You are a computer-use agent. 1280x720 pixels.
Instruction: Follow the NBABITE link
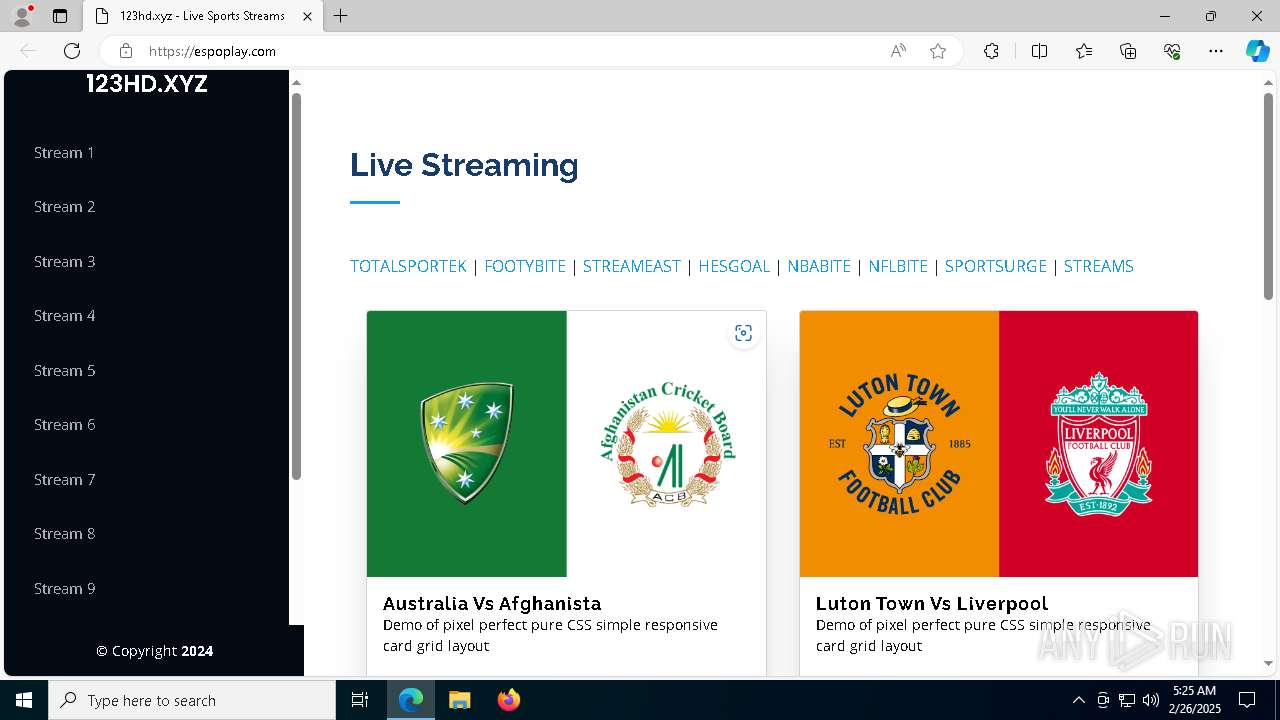tap(819, 266)
